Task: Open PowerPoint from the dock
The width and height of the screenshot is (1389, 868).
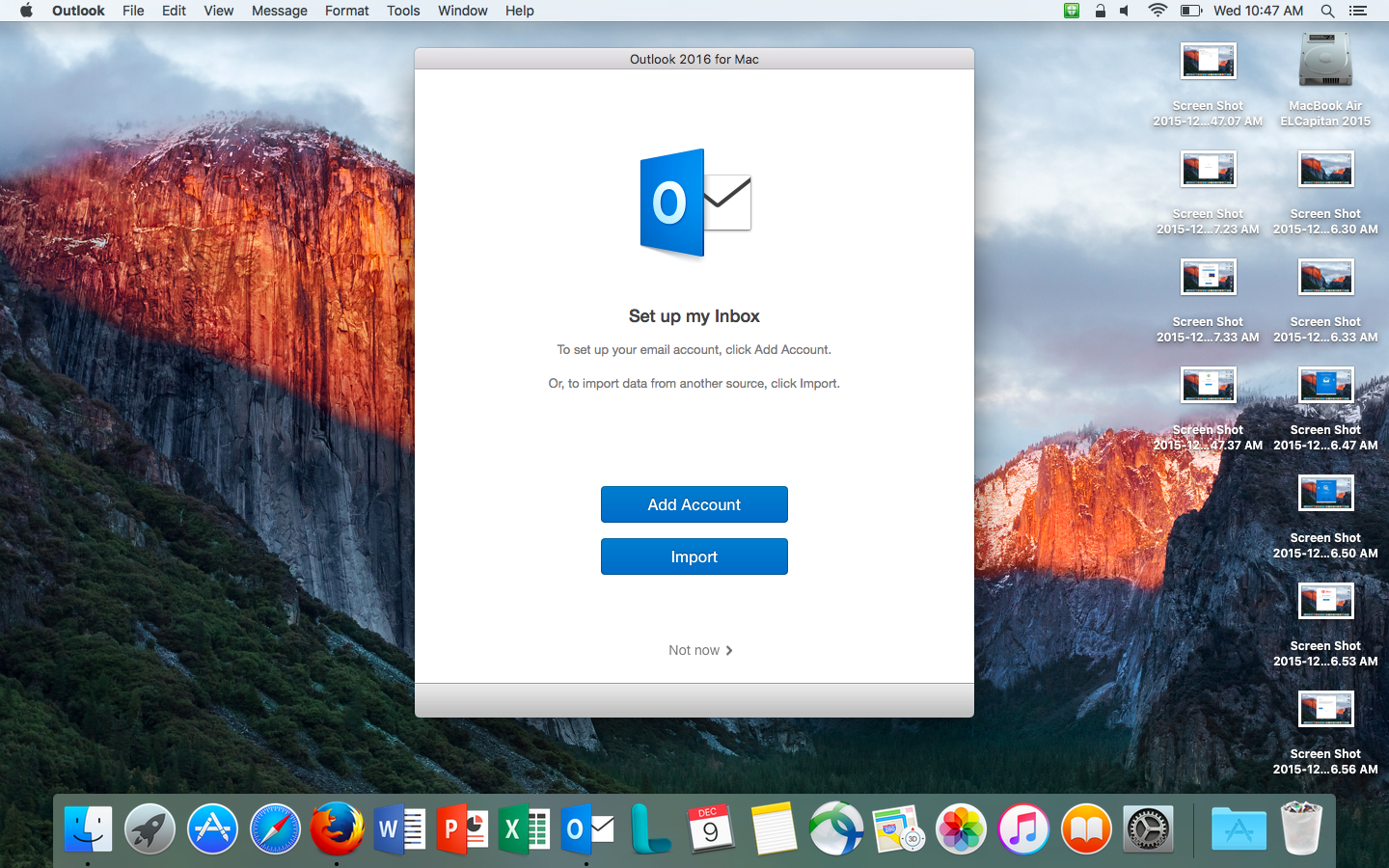Action: [462, 828]
